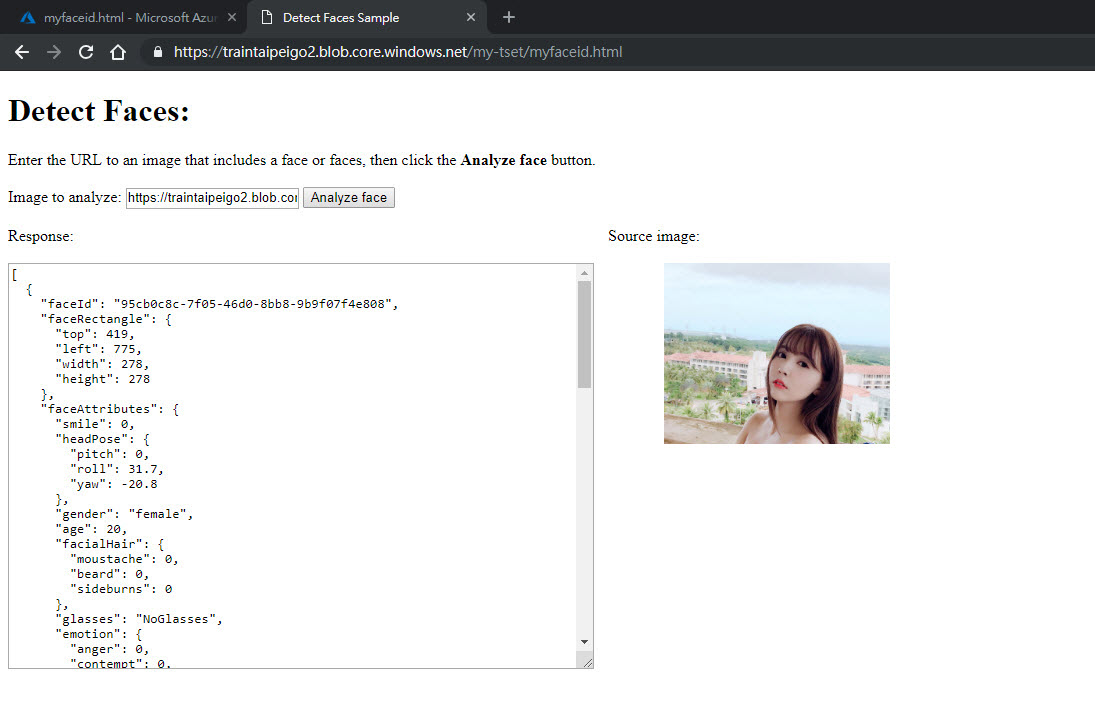This screenshot has width=1095, height=701.
Task: Click the "age": 20 line
Action: coord(91,529)
